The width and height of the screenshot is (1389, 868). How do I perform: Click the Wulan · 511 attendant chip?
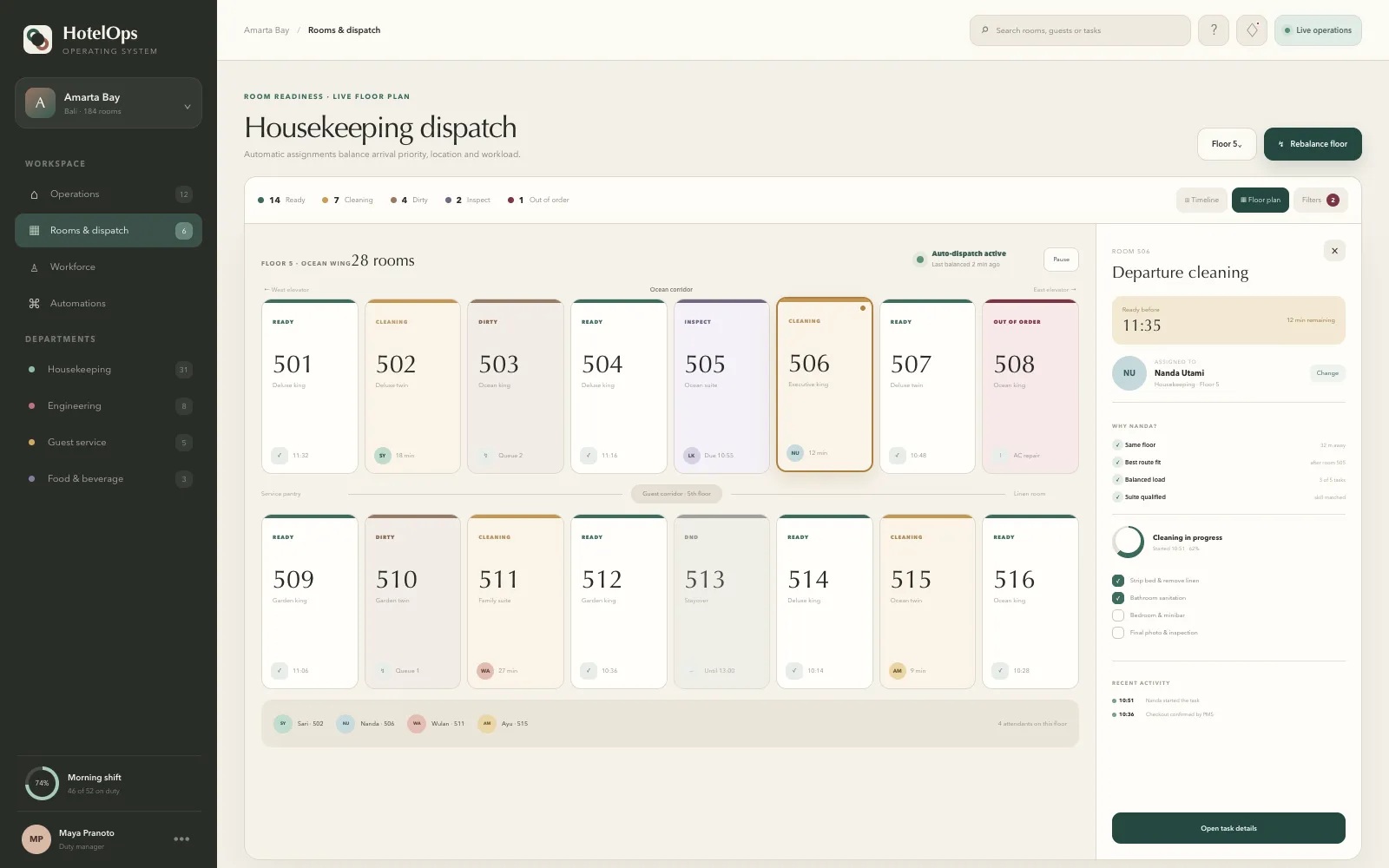tap(437, 723)
